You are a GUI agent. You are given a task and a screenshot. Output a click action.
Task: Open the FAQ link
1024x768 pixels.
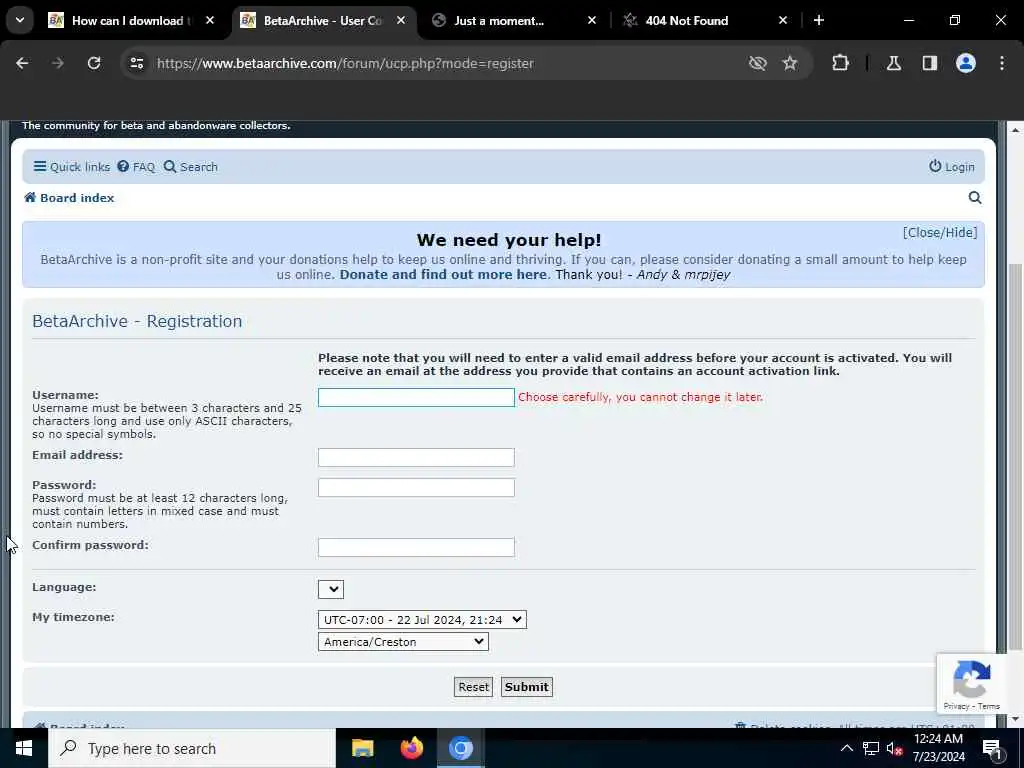point(136,167)
